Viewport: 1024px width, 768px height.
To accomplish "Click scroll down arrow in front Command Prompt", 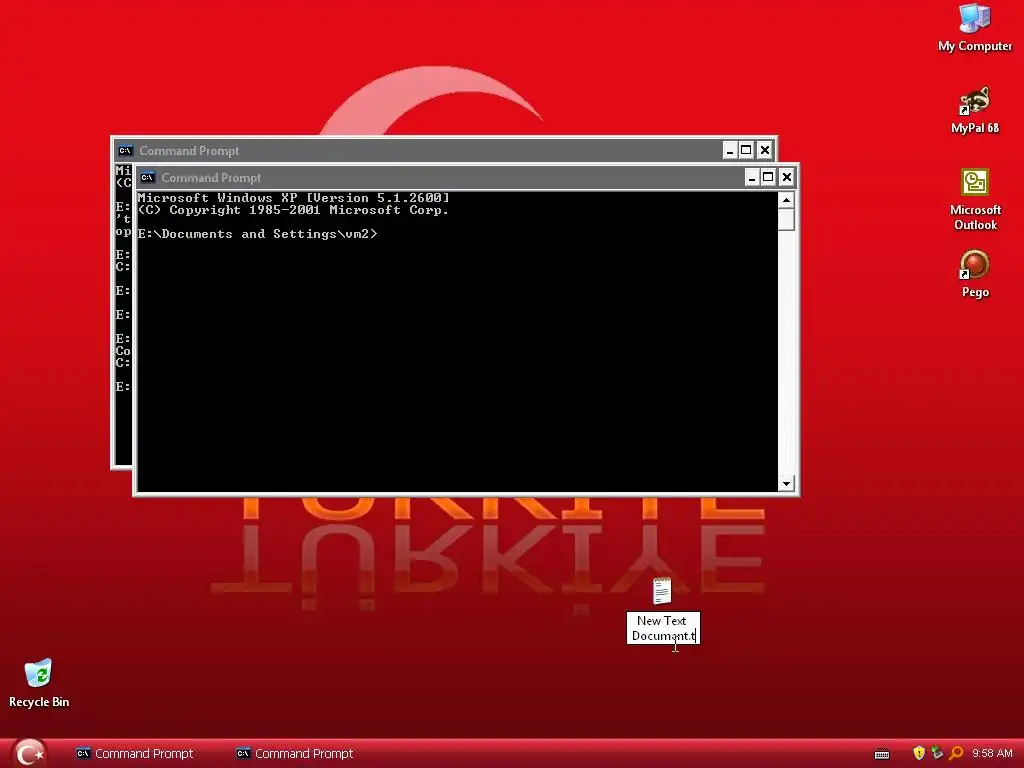I will pos(786,483).
